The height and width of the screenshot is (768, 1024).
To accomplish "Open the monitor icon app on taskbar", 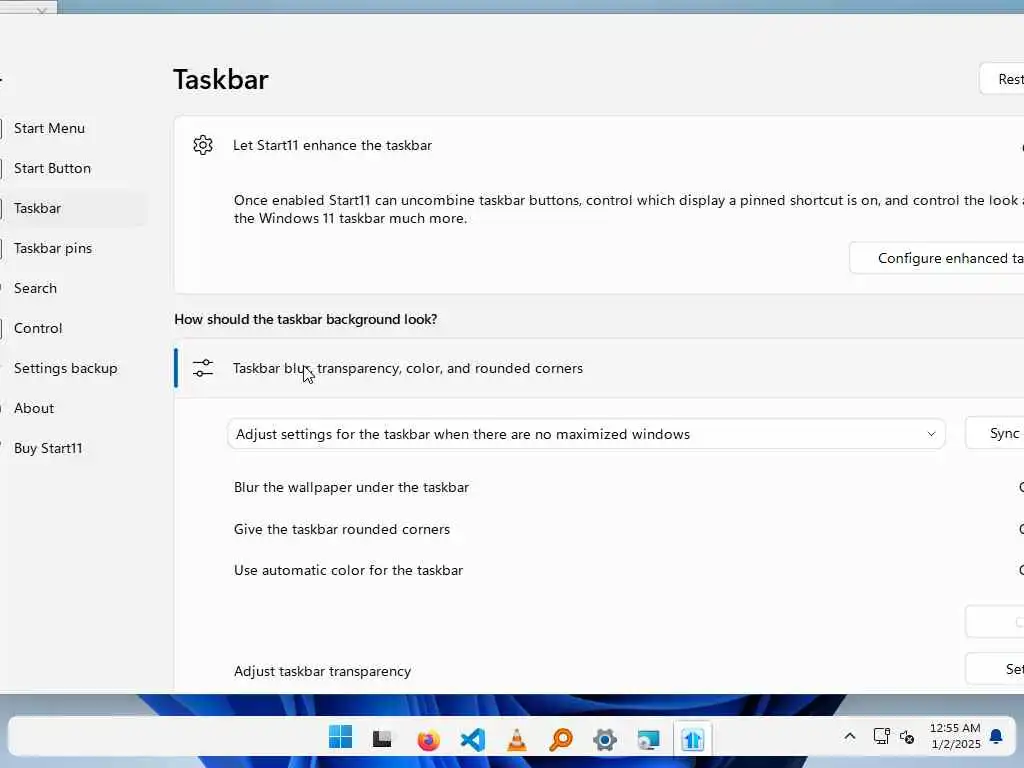I will (648, 740).
